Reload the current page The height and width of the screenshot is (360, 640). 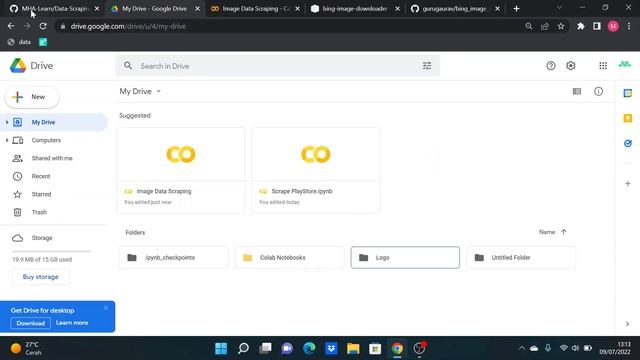pos(43,26)
